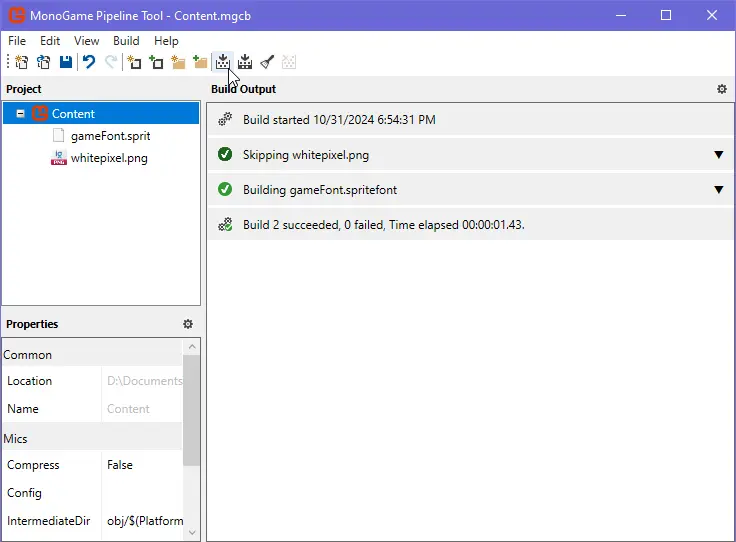The height and width of the screenshot is (542, 736).
Task: Click the Location value D:\Documents
Action: (x=144, y=381)
